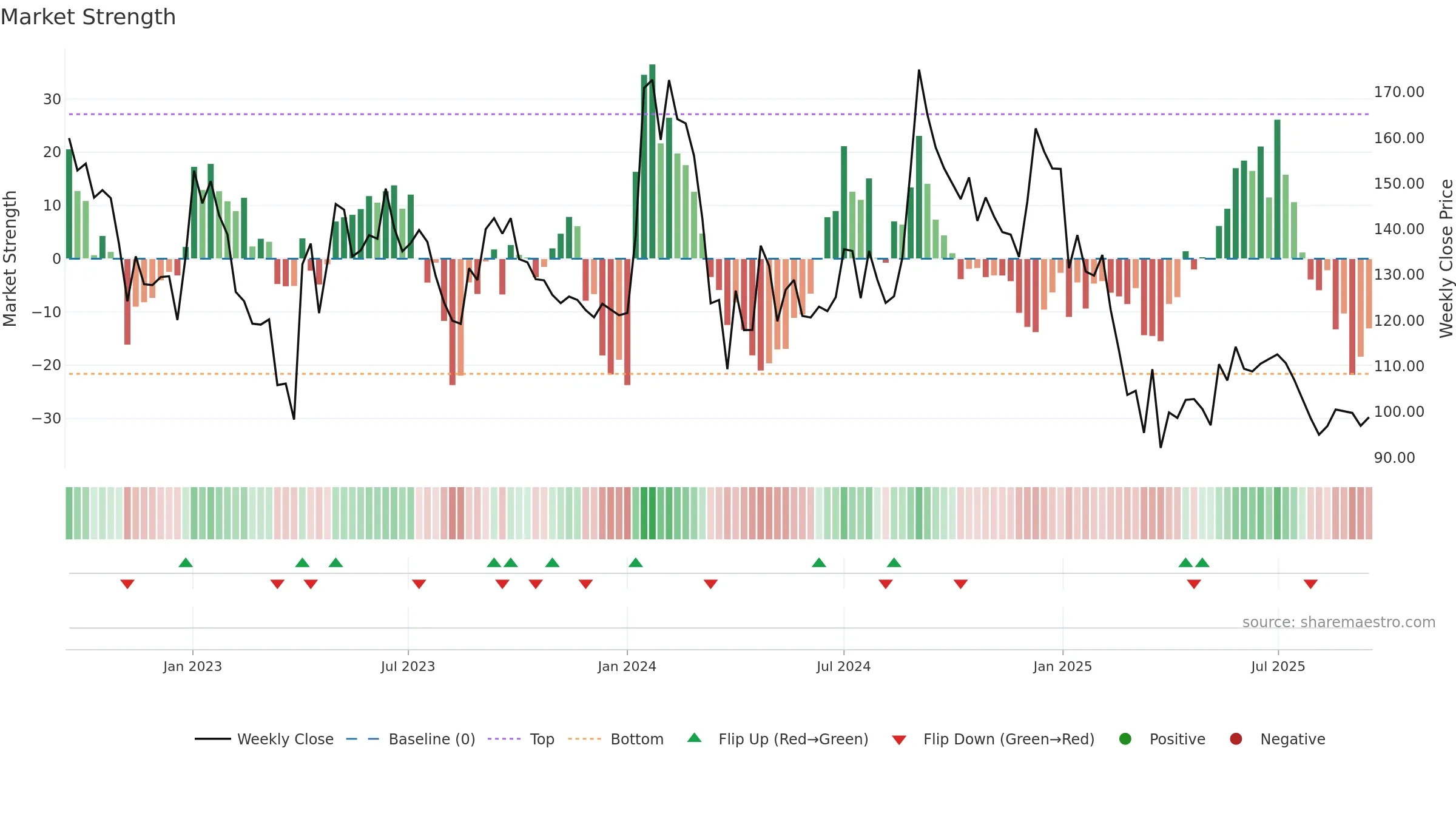Click the 110.00 price axis tick

[x=1399, y=366]
